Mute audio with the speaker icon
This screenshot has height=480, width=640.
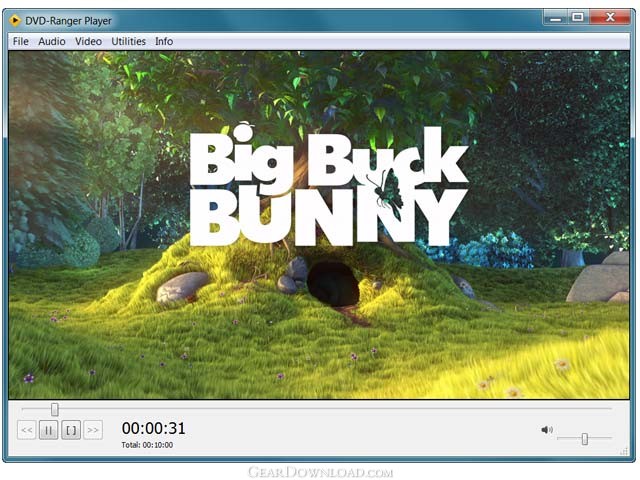click(x=547, y=430)
